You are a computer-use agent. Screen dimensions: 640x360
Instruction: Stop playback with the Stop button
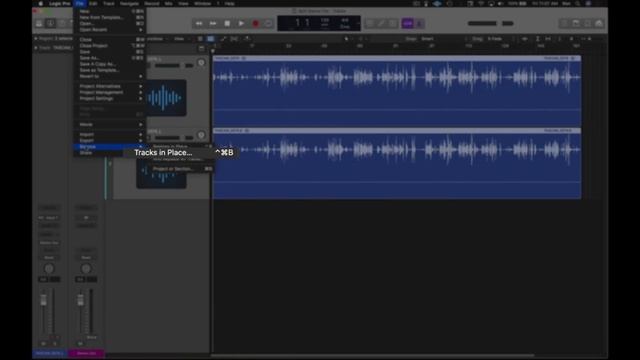[x=227, y=24]
